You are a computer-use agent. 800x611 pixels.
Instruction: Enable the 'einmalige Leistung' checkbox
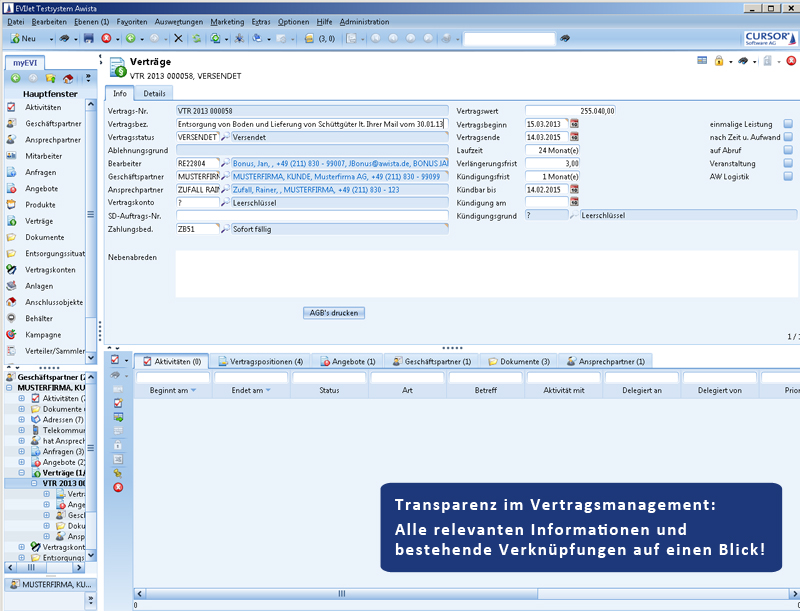click(x=787, y=124)
